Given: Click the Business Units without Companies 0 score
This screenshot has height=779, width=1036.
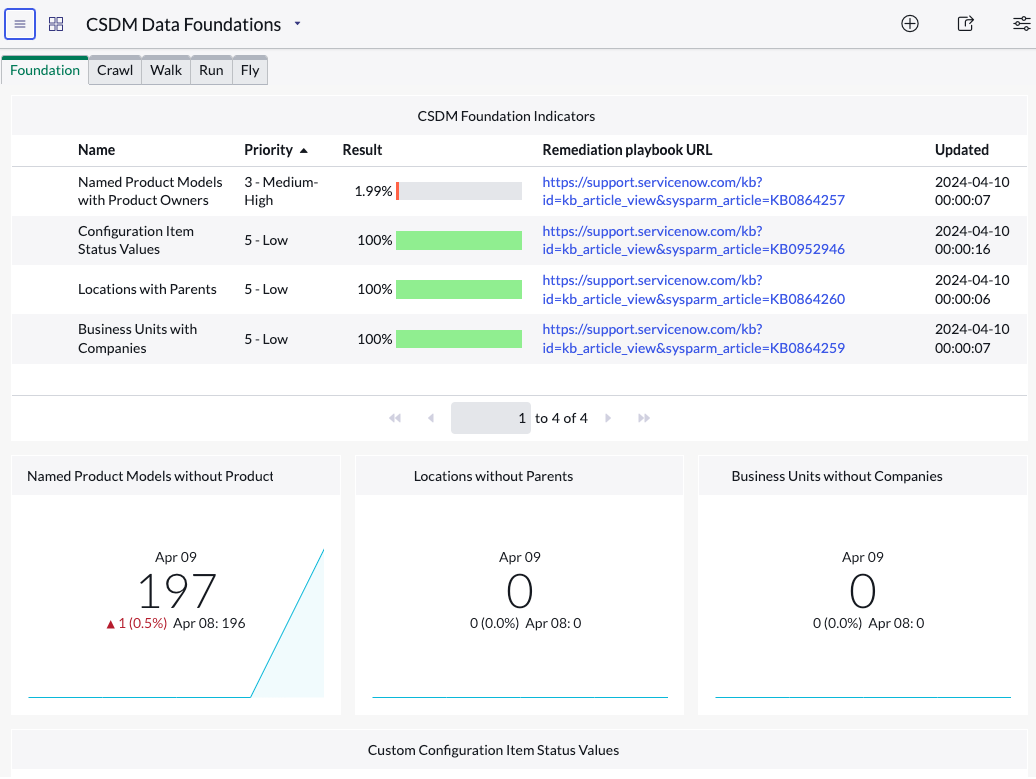Looking at the screenshot, I should [862, 591].
